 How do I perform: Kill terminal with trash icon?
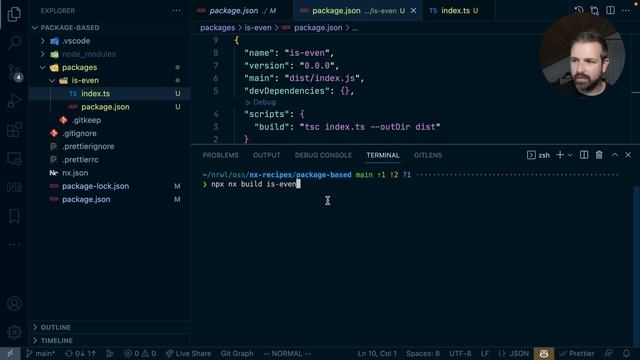599,155
